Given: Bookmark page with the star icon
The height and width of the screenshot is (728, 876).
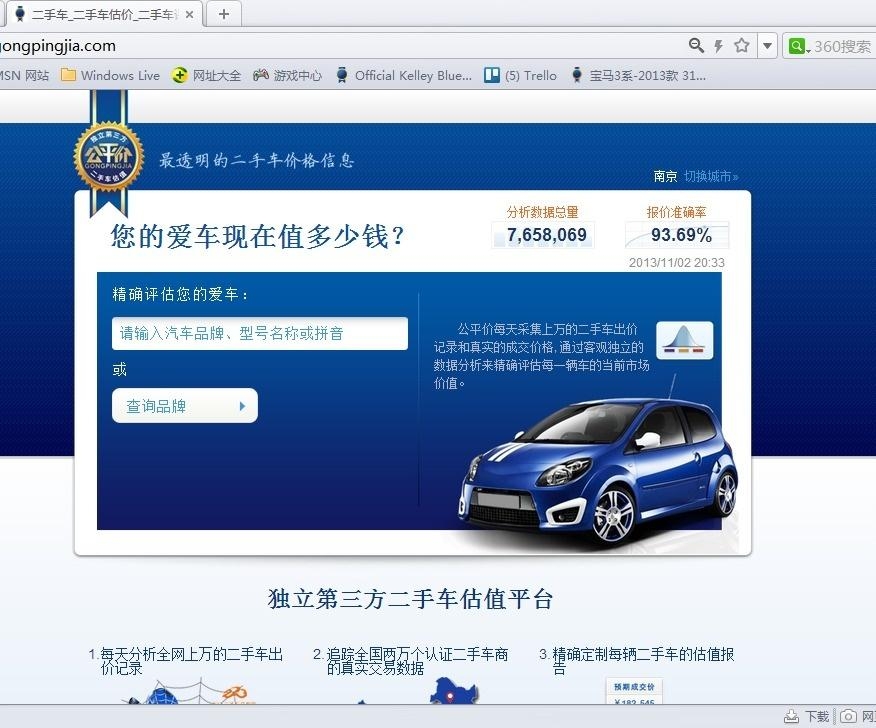Looking at the screenshot, I should pos(741,46).
